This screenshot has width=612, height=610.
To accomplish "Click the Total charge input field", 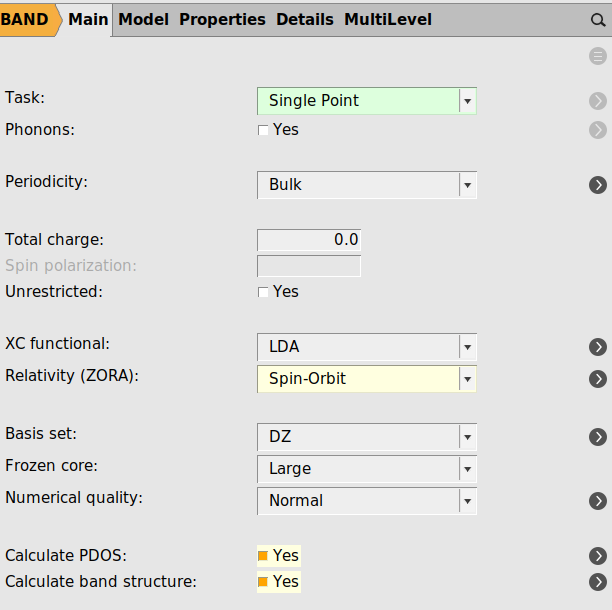I will coord(309,240).
